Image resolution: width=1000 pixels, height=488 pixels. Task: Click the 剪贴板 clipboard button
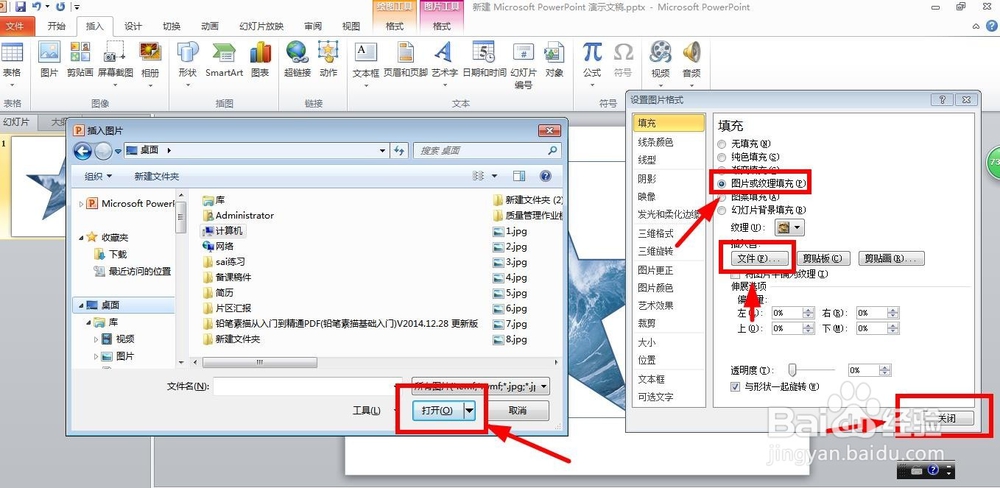[823, 258]
